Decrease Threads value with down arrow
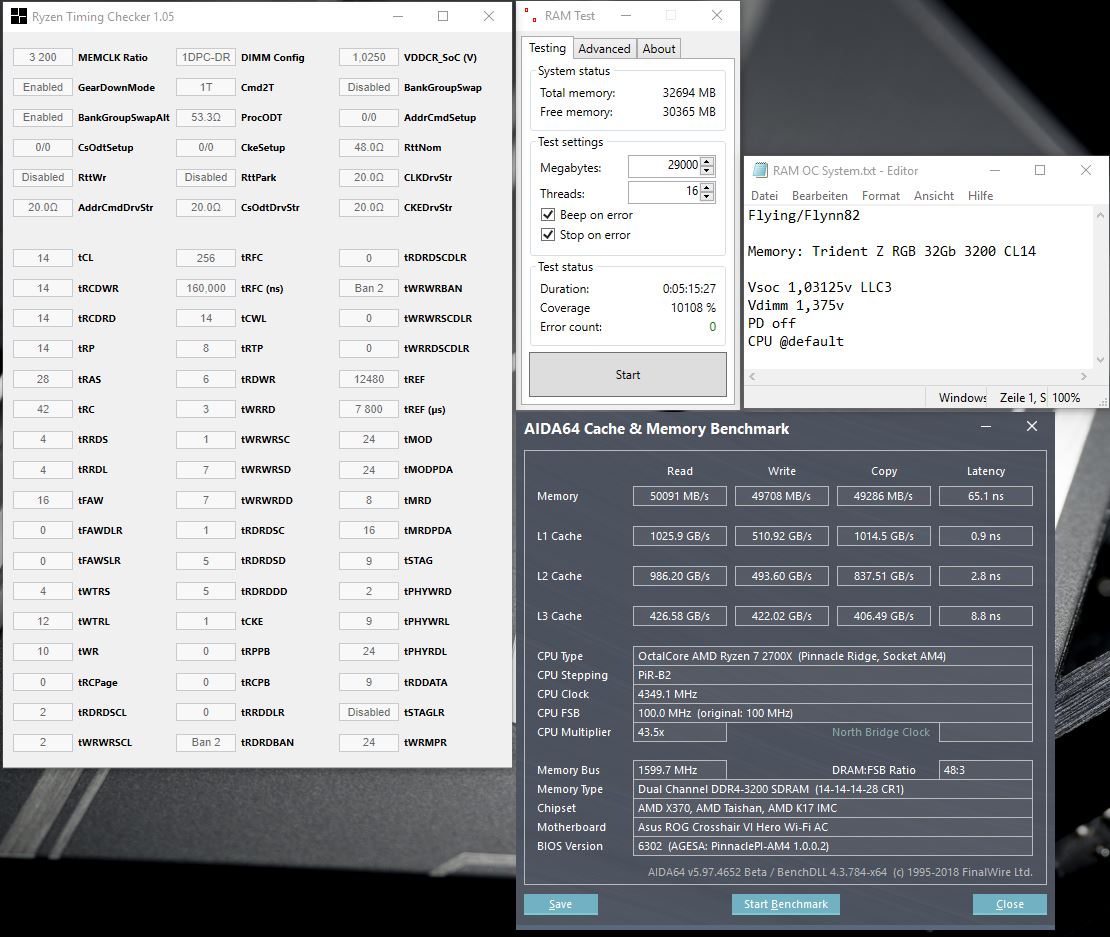The height and width of the screenshot is (937, 1110). click(706, 196)
